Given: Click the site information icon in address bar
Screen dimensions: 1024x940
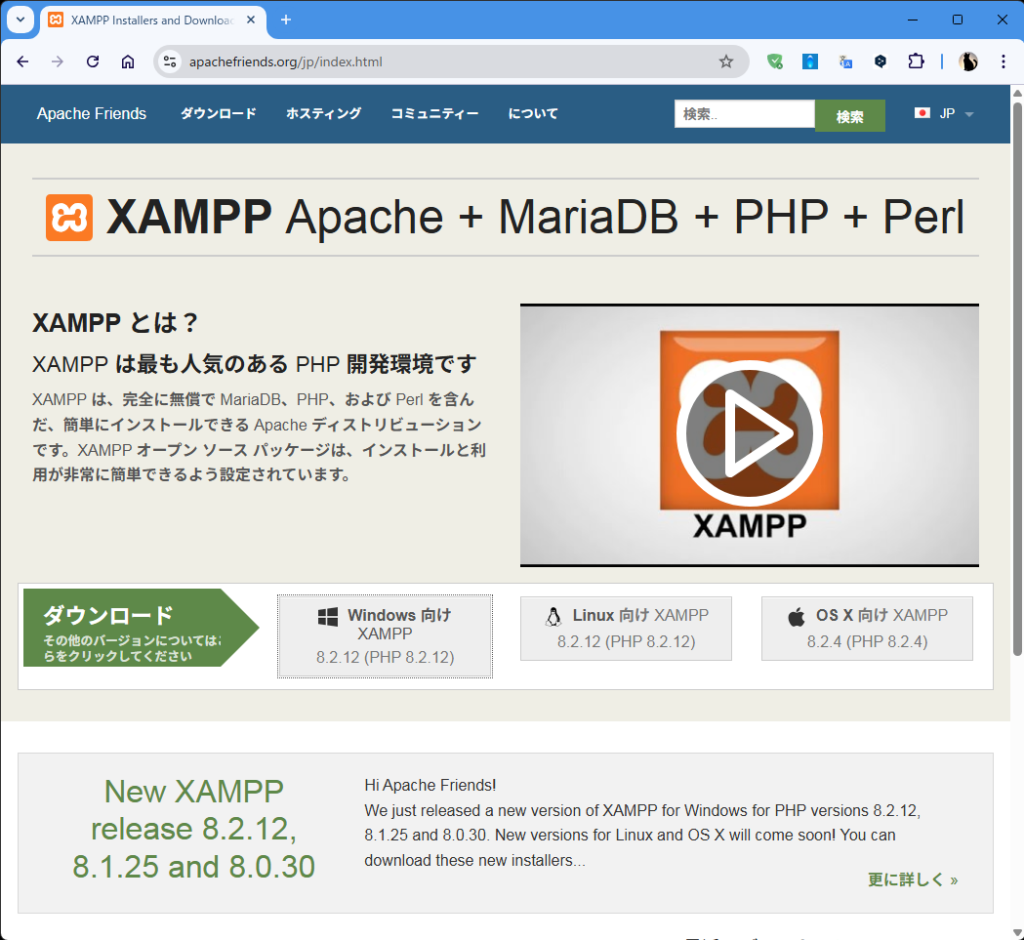Looking at the screenshot, I should [x=170, y=62].
